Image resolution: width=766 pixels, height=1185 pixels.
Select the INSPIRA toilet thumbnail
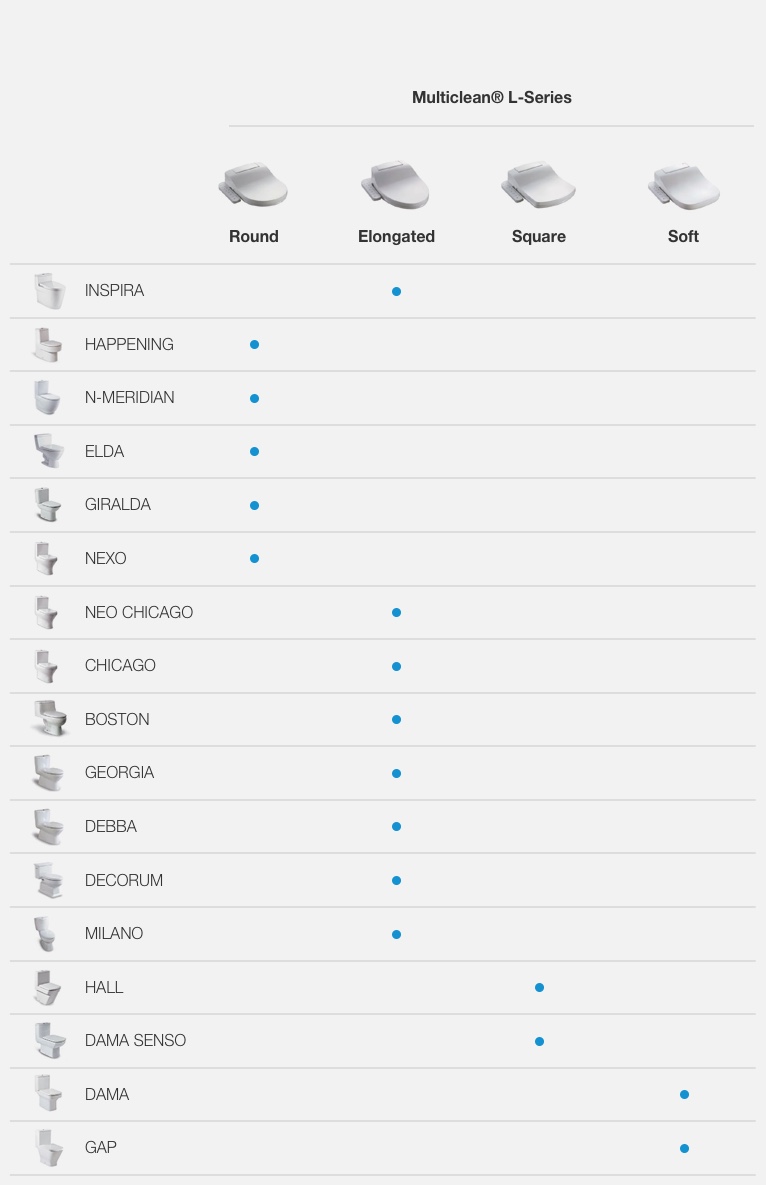coord(50,291)
